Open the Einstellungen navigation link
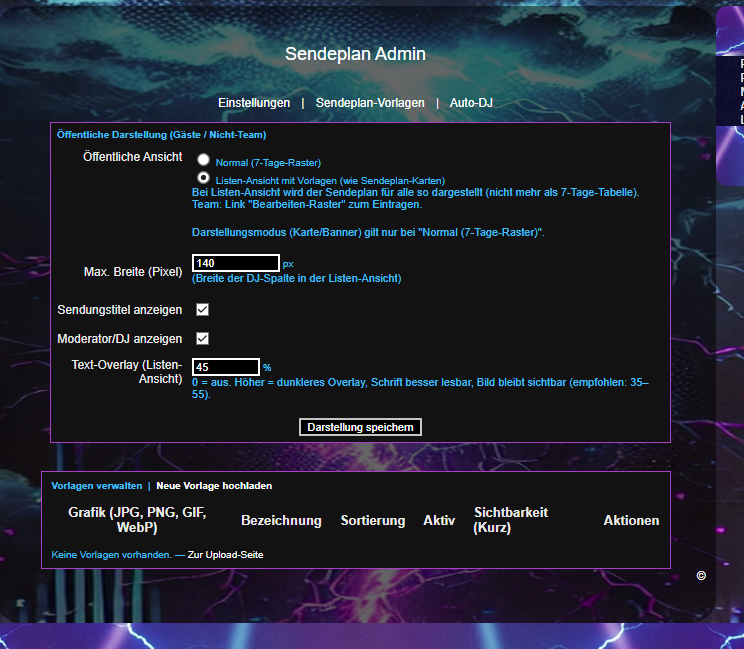Viewport: 744px width, 649px height. click(254, 103)
